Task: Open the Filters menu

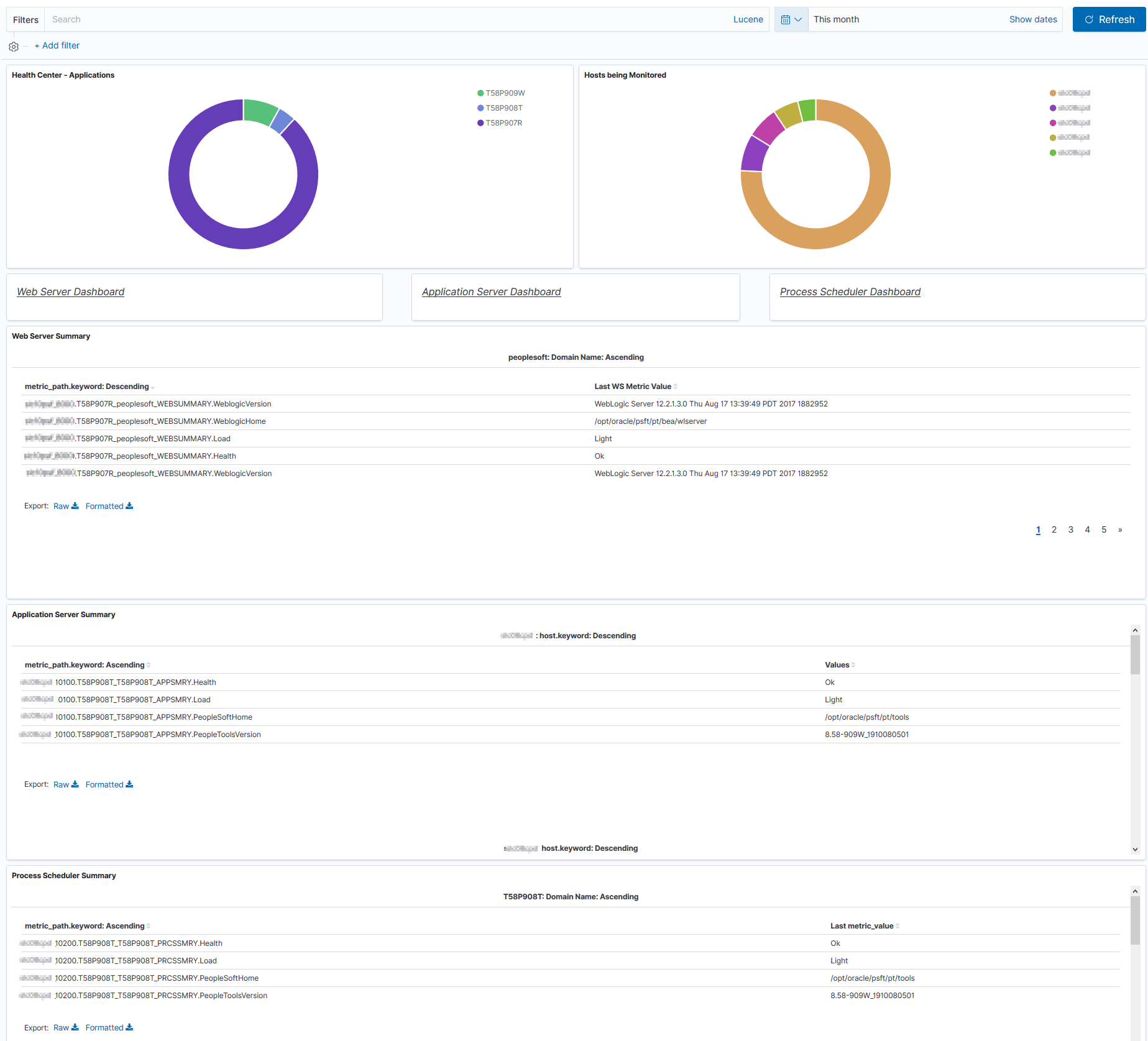Action: (x=25, y=19)
